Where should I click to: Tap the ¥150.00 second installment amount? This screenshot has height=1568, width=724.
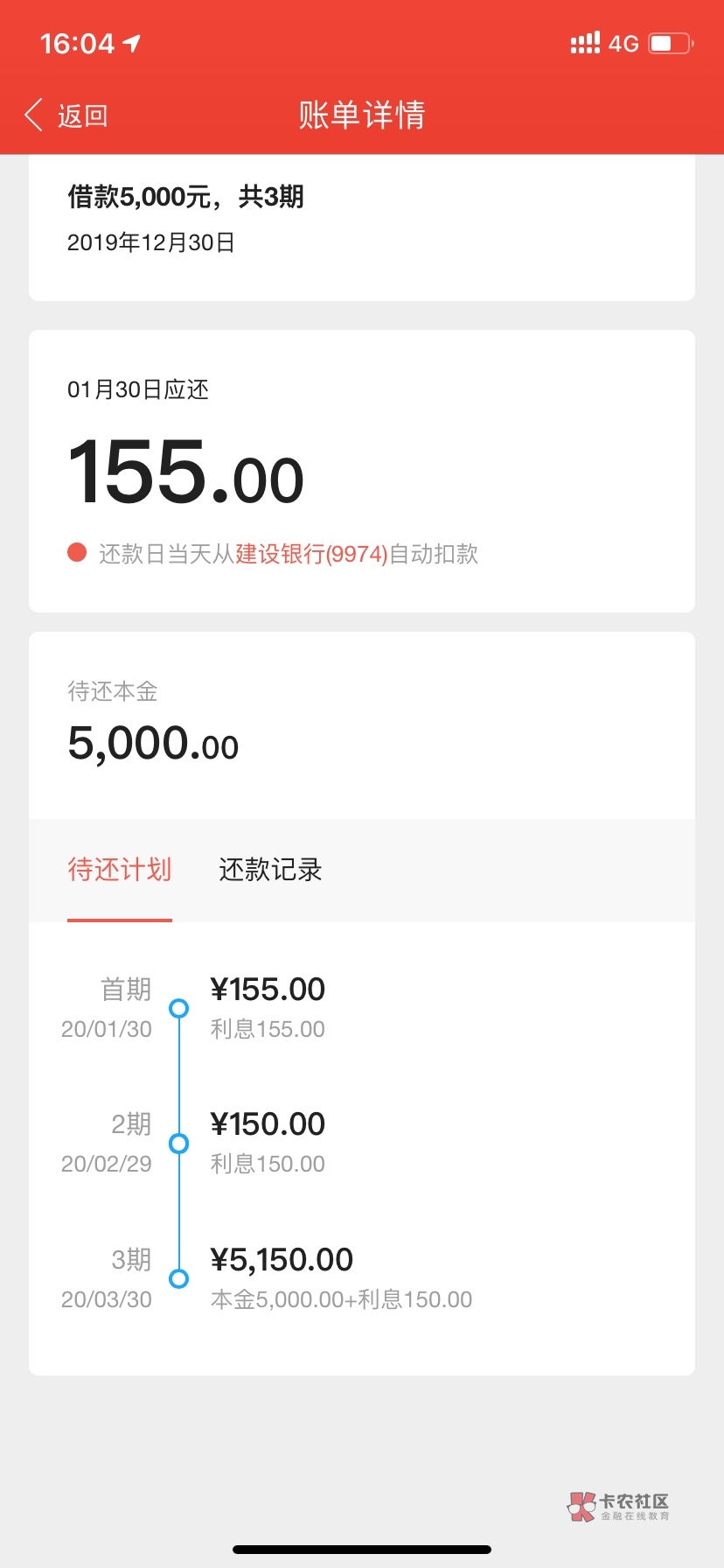pyautogui.click(x=268, y=1124)
